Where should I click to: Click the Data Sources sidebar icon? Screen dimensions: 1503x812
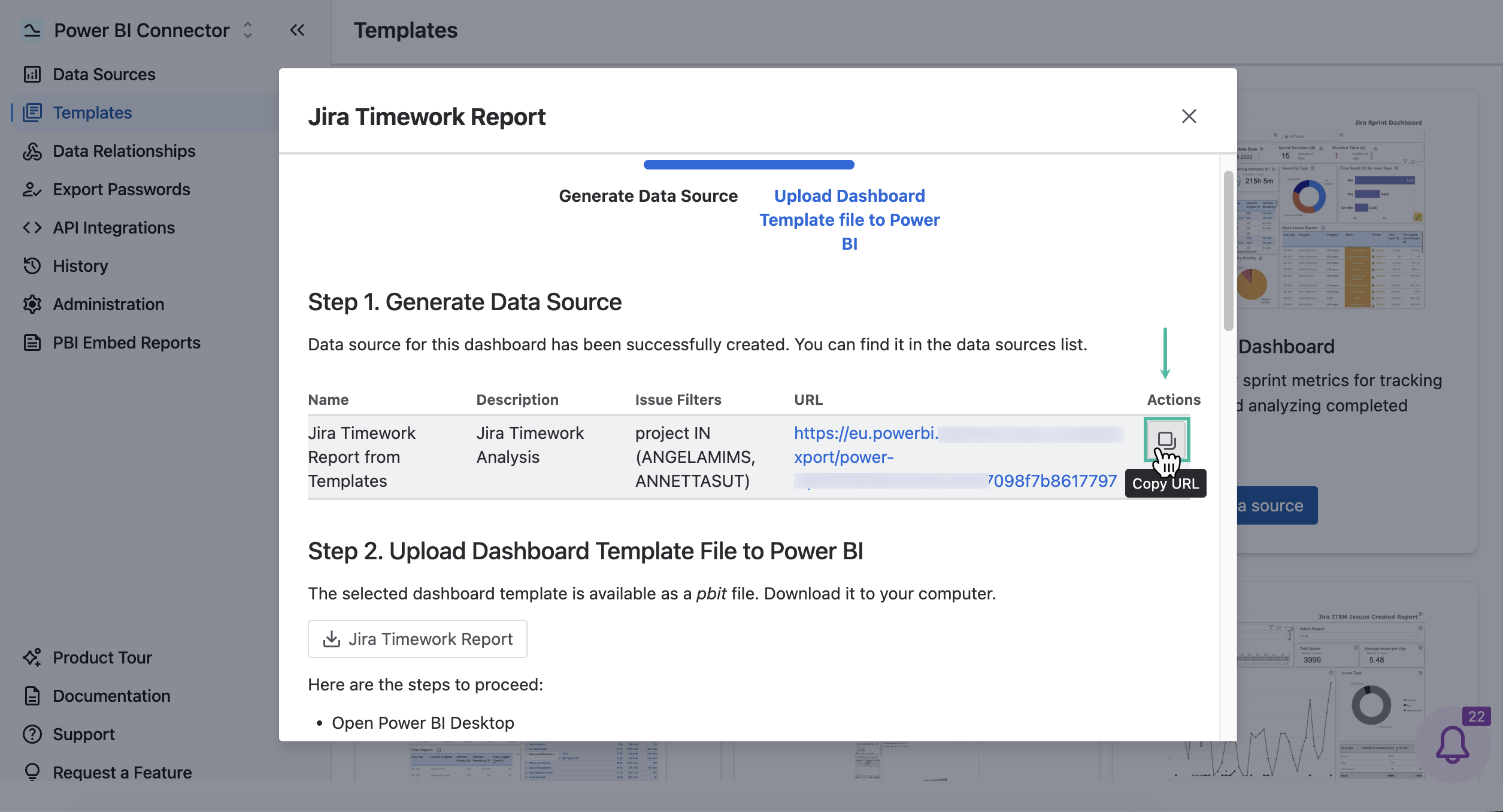pyautogui.click(x=32, y=74)
